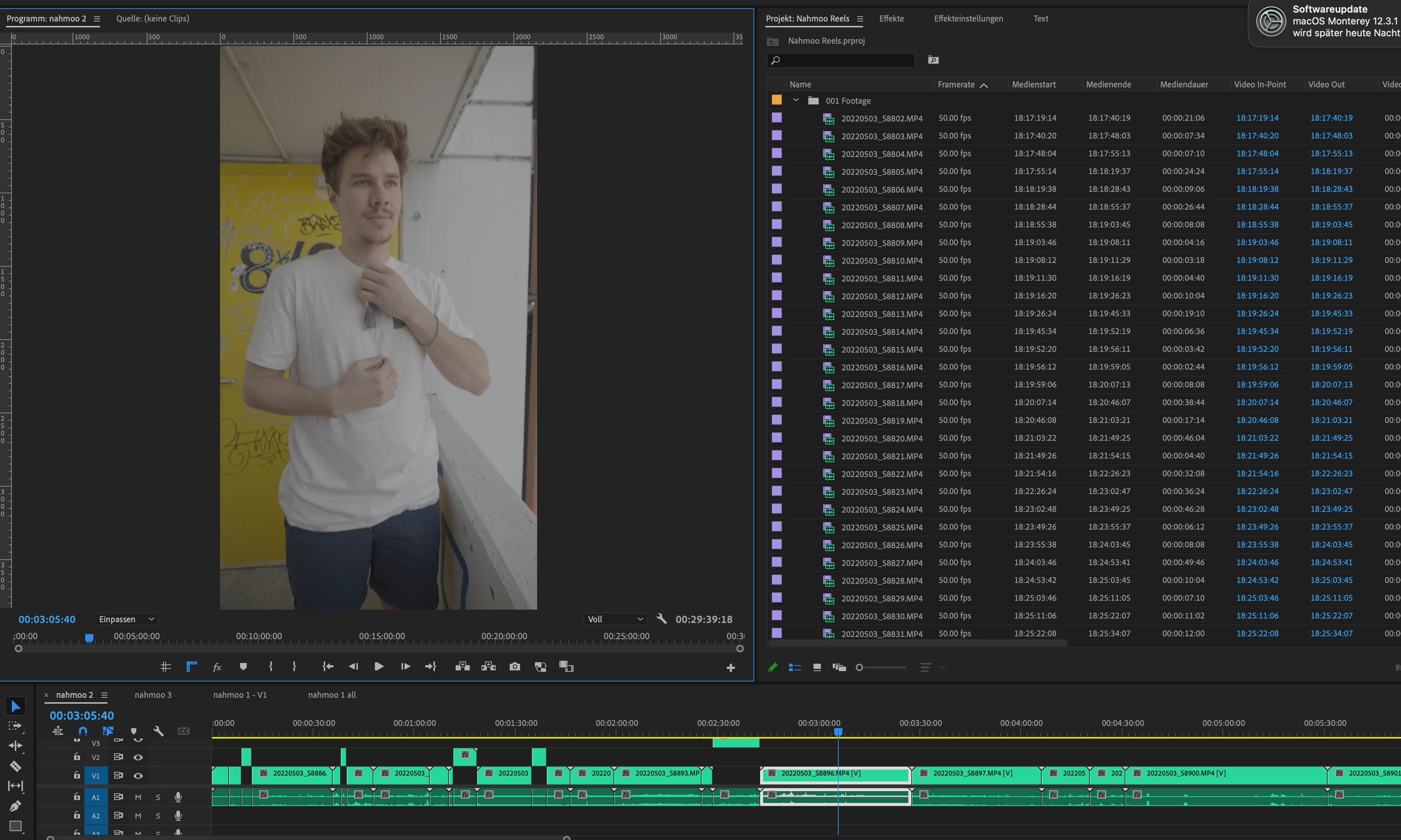
Task: Sort by Medienstart column header
Action: pos(1033,84)
